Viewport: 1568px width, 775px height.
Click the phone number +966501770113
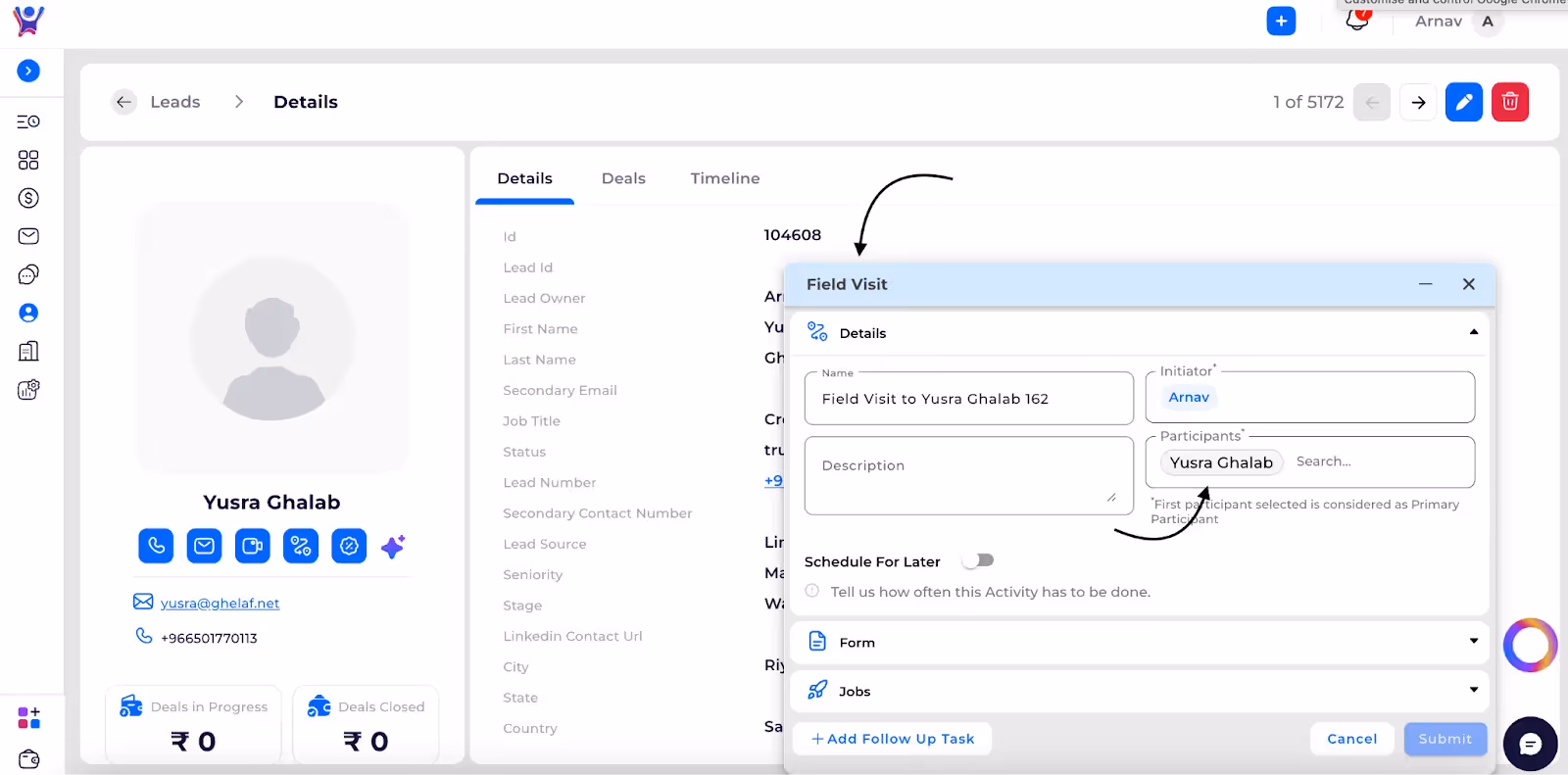209,638
